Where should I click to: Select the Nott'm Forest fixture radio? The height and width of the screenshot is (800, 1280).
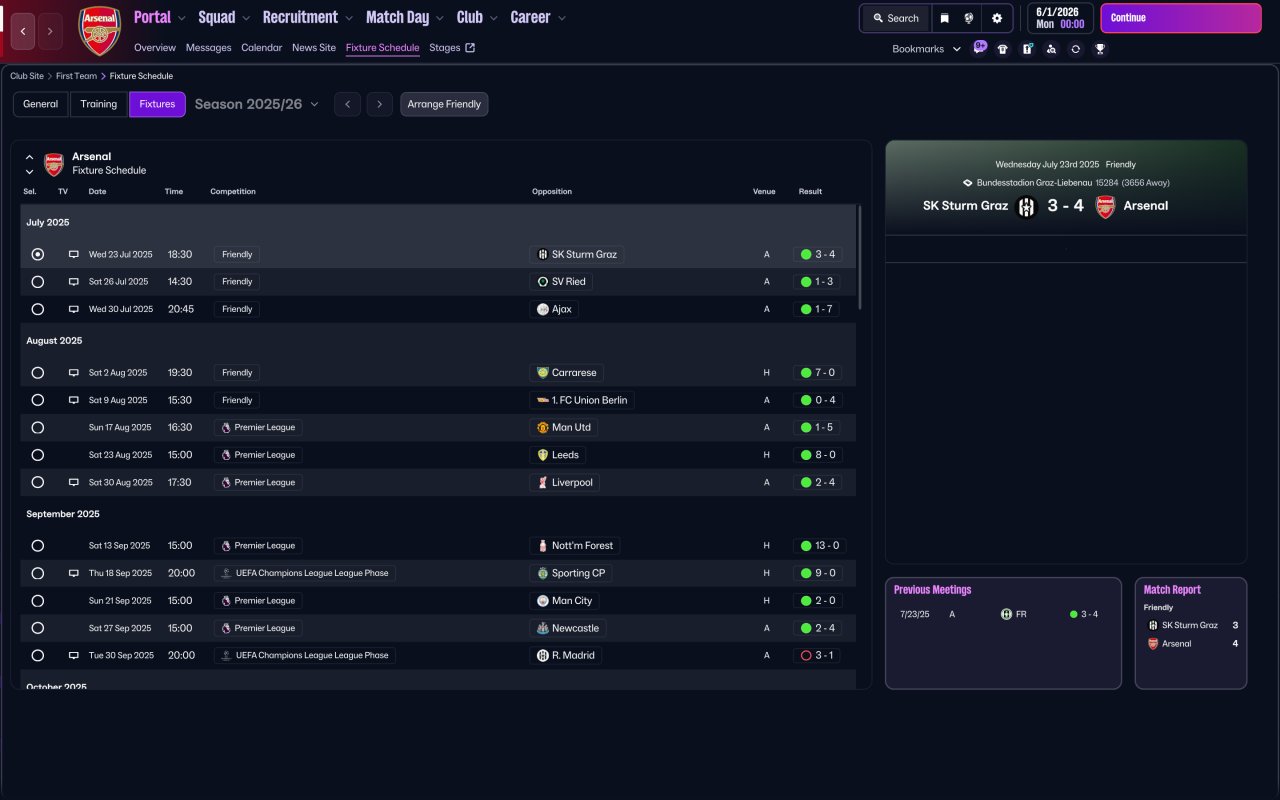pos(38,546)
